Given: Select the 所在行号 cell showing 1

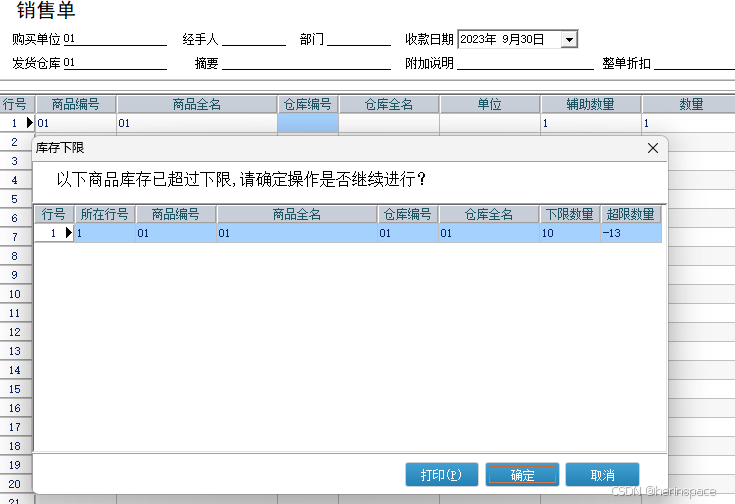Looking at the screenshot, I should pyautogui.click(x=105, y=233).
